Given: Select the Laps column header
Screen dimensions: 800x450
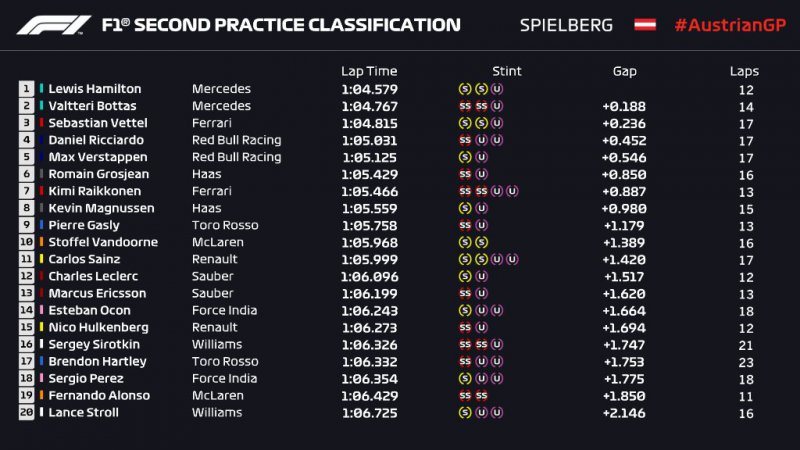Looking at the screenshot, I should pos(744,71).
